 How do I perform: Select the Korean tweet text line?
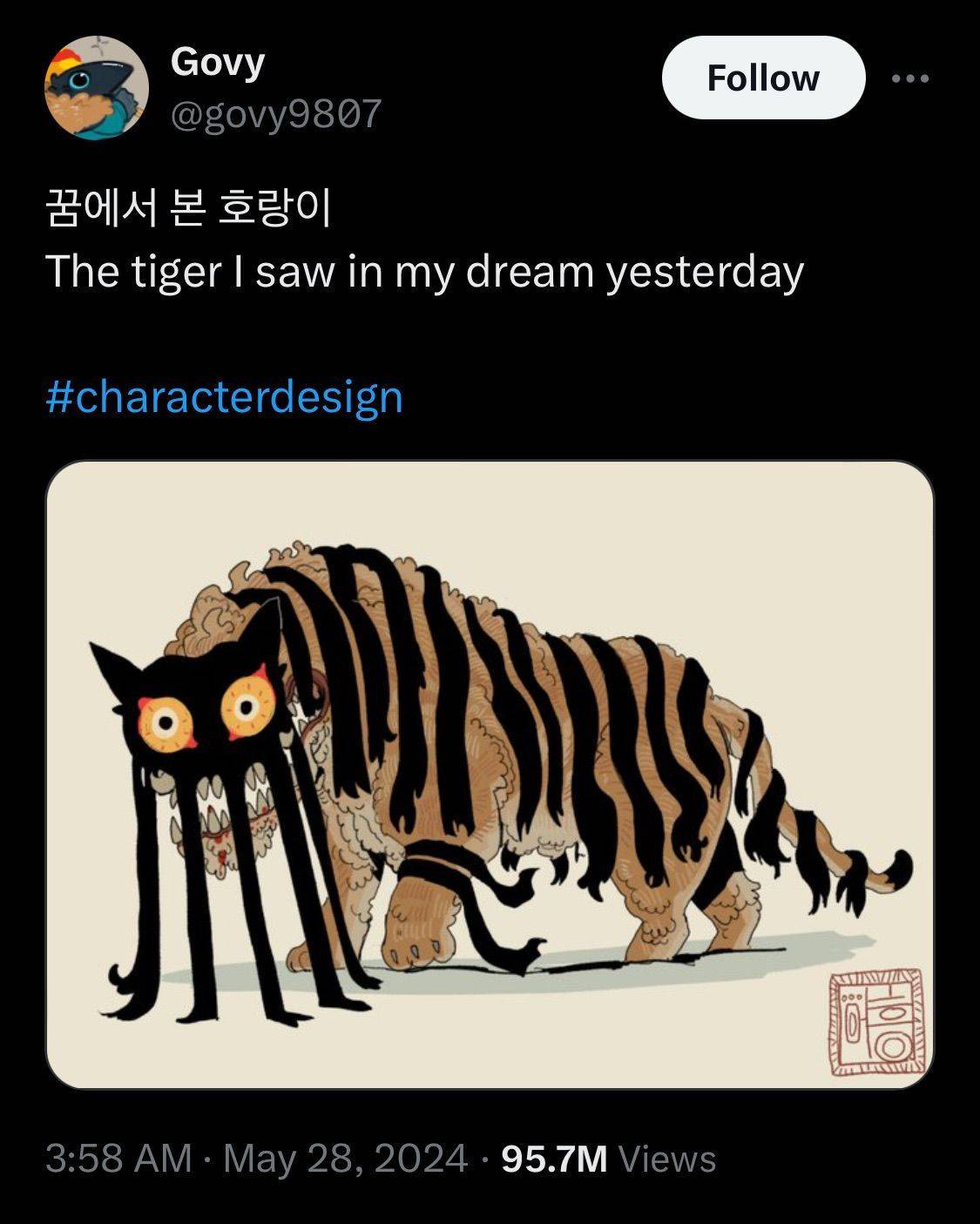188,209
